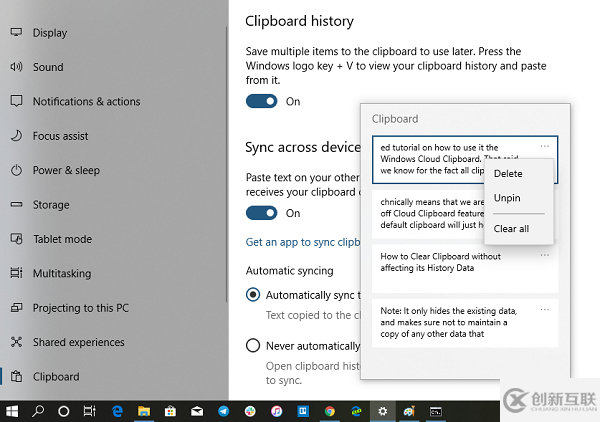Click the 'Automatic syncing' label

pos(289,271)
